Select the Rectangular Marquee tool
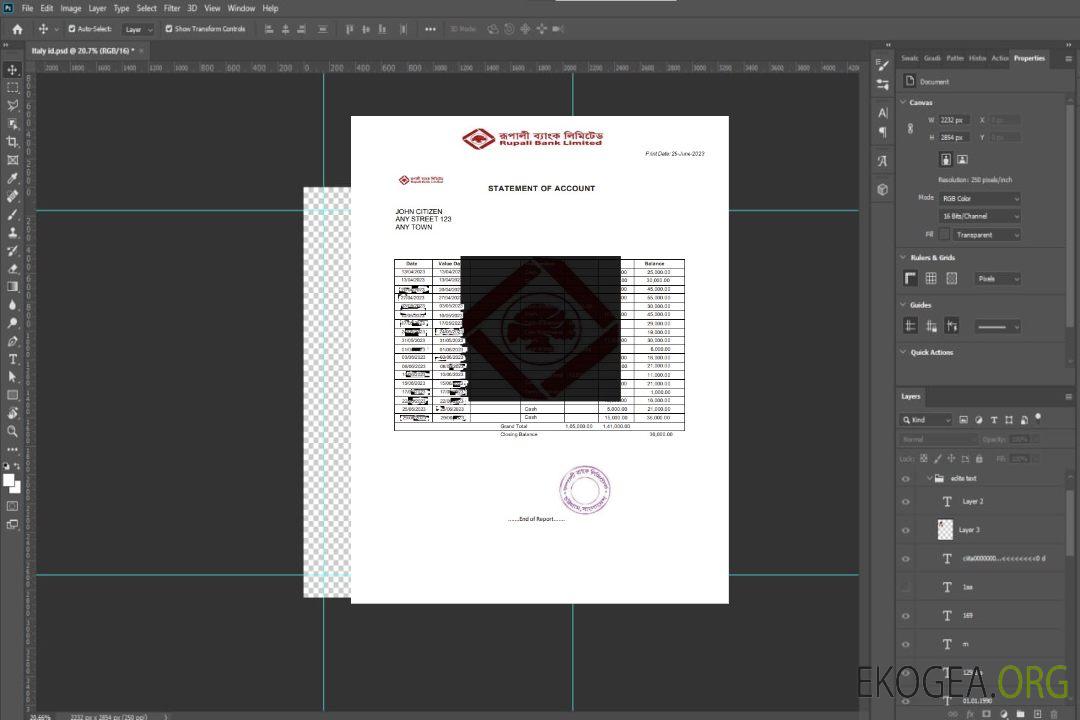1080x720 pixels. click(x=12, y=88)
